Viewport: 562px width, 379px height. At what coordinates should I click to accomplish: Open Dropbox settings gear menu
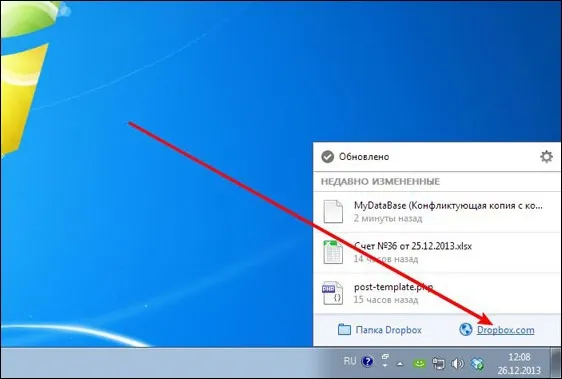click(x=546, y=157)
